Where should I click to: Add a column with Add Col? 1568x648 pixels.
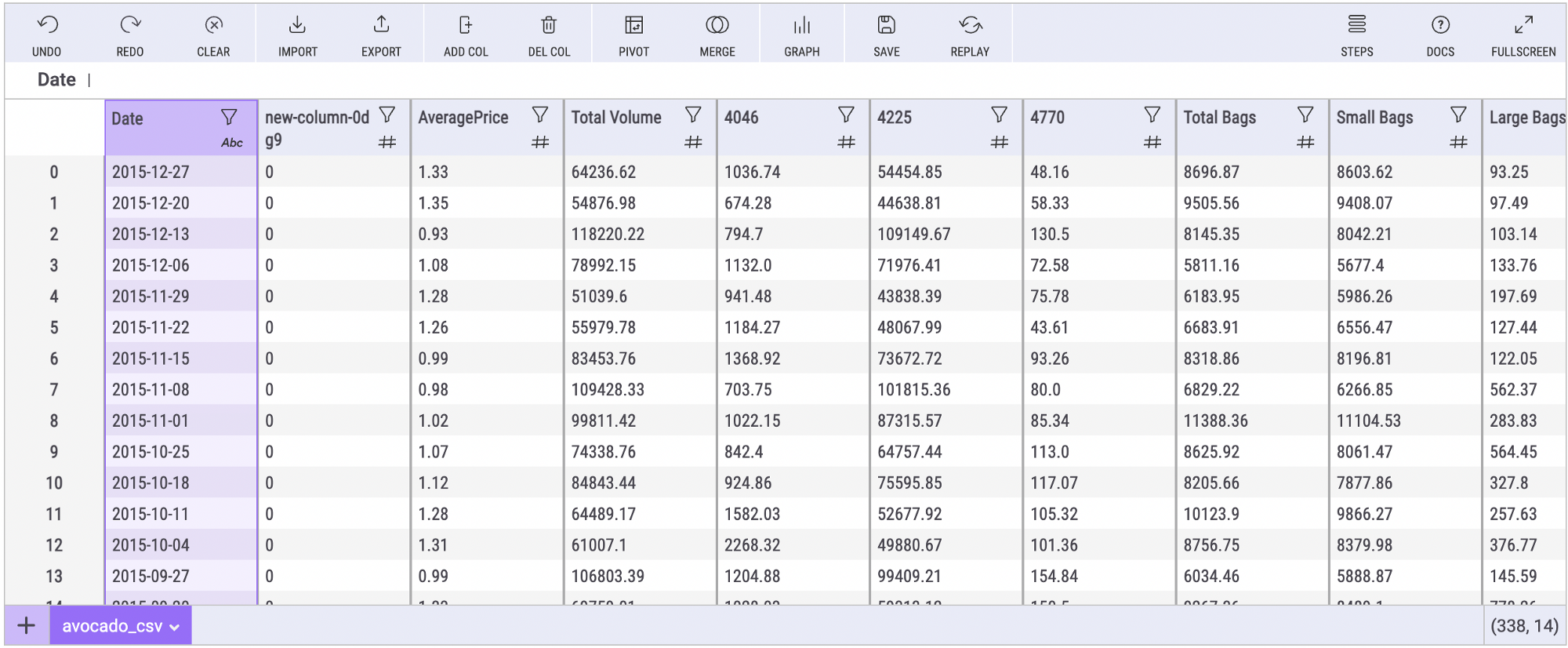(x=466, y=26)
